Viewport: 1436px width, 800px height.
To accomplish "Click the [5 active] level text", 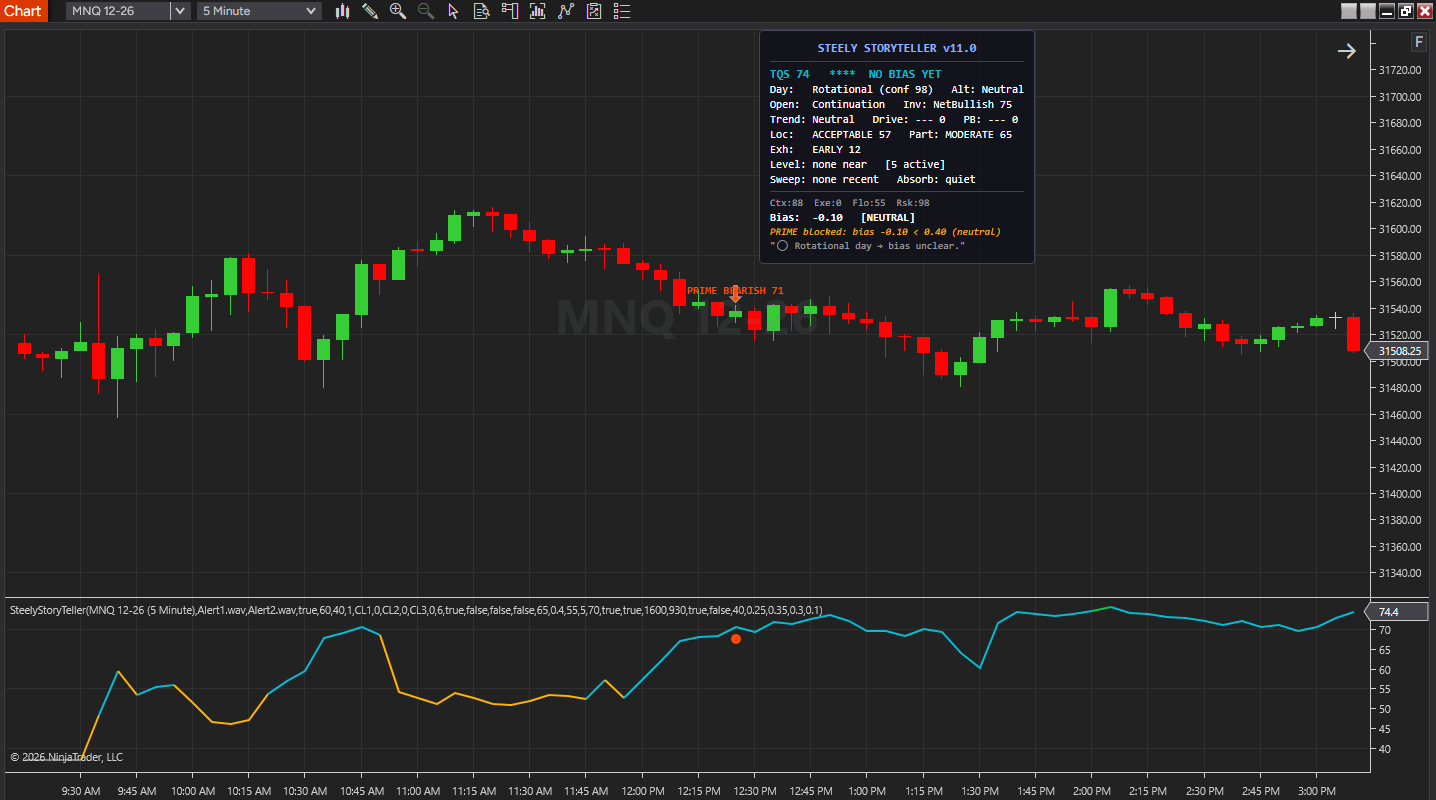I will coord(915,164).
